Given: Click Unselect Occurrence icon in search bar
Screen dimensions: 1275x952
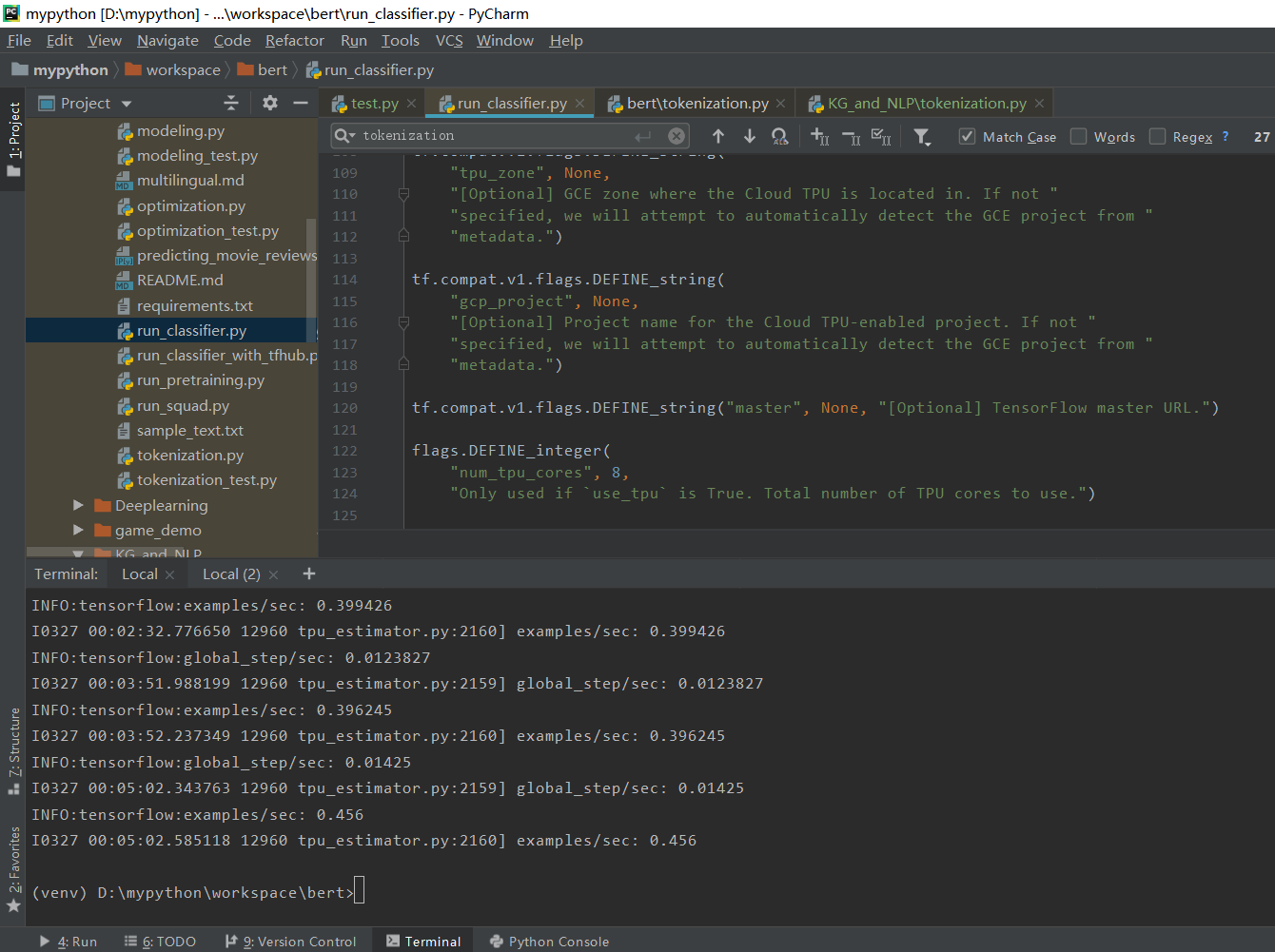Looking at the screenshot, I should pyautogui.click(x=852, y=136).
